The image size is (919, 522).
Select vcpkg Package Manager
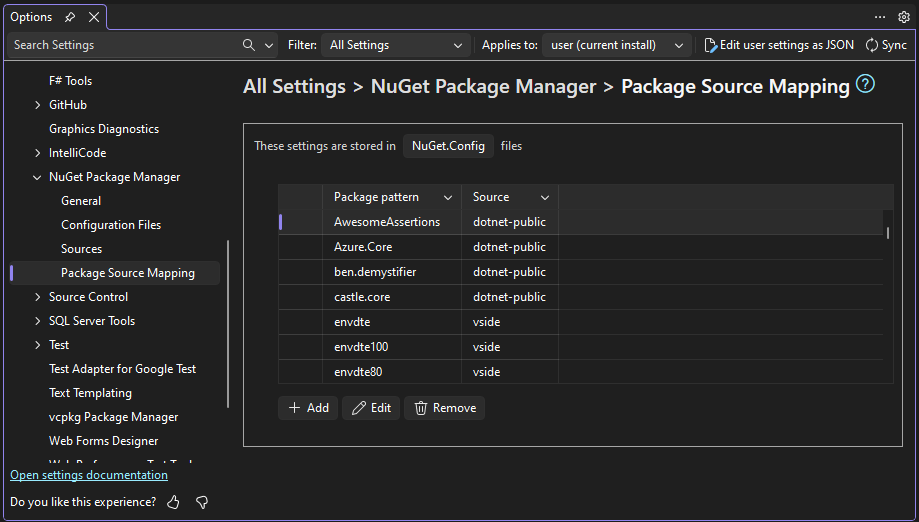[x=114, y=417]
